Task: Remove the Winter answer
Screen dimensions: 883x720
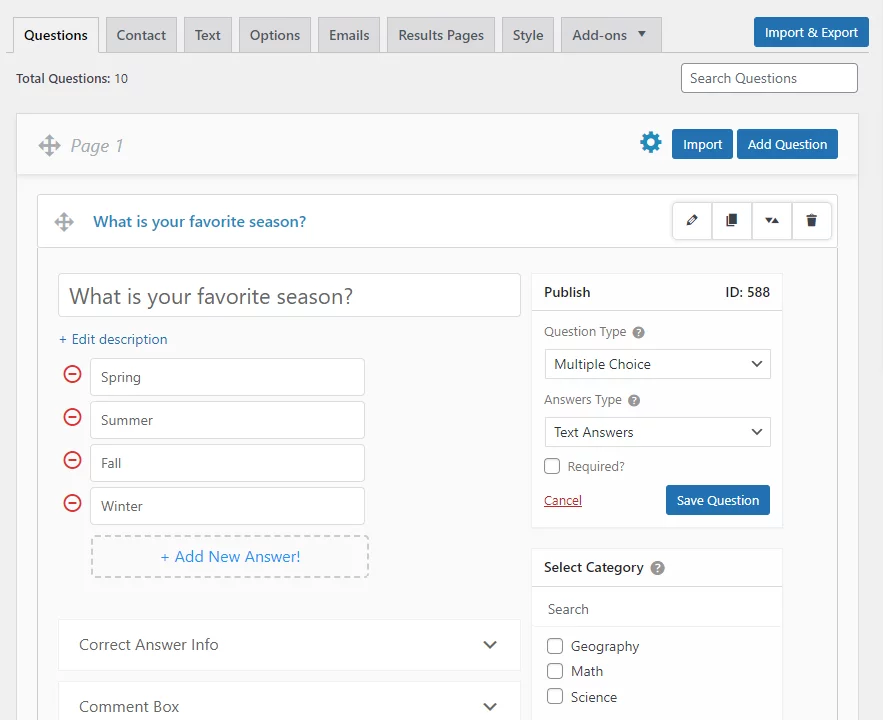Action: click(x=72, y=503)
